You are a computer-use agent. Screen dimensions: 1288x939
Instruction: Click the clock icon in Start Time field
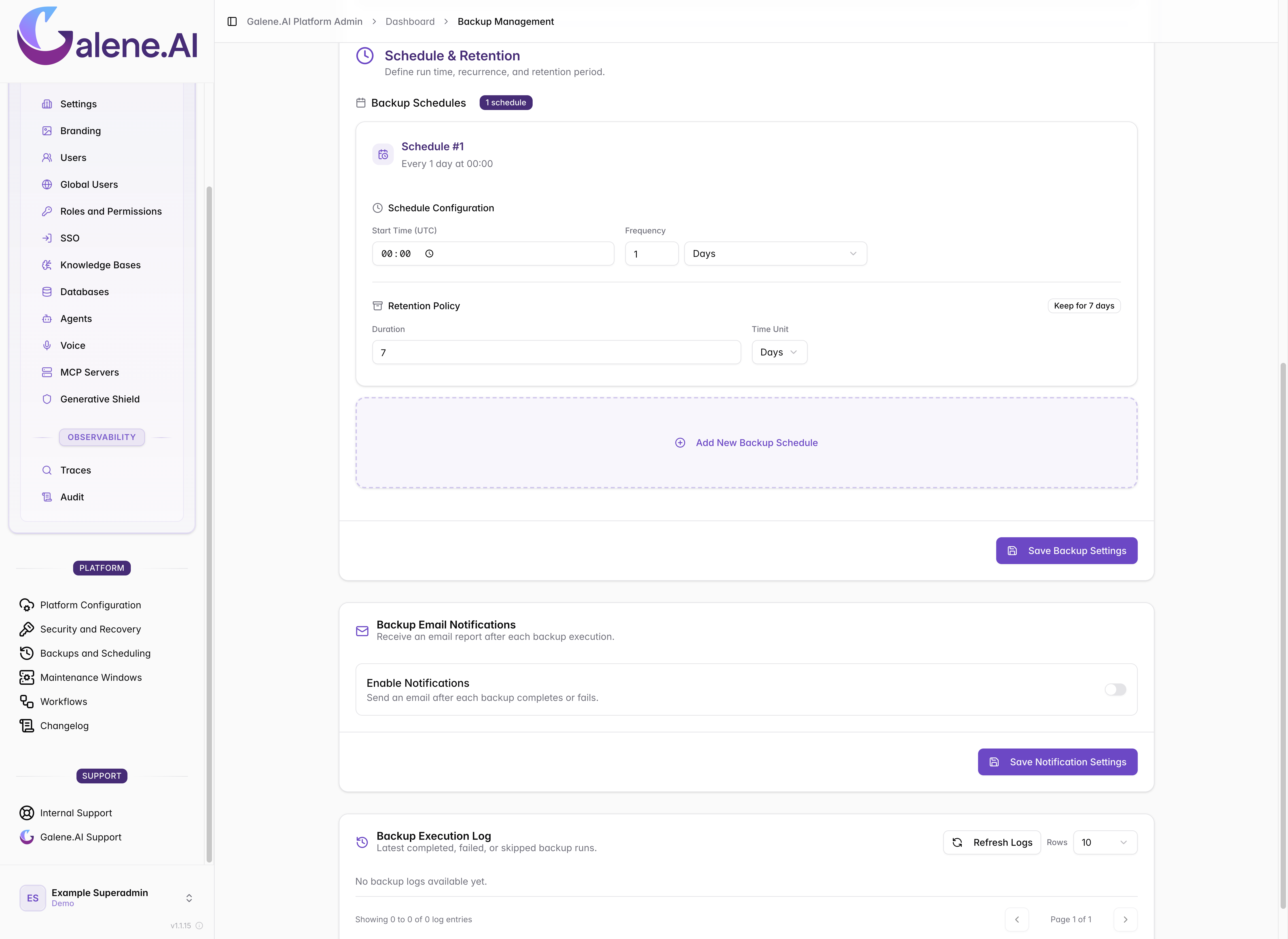pyautogui.click(x=429, y=254)
